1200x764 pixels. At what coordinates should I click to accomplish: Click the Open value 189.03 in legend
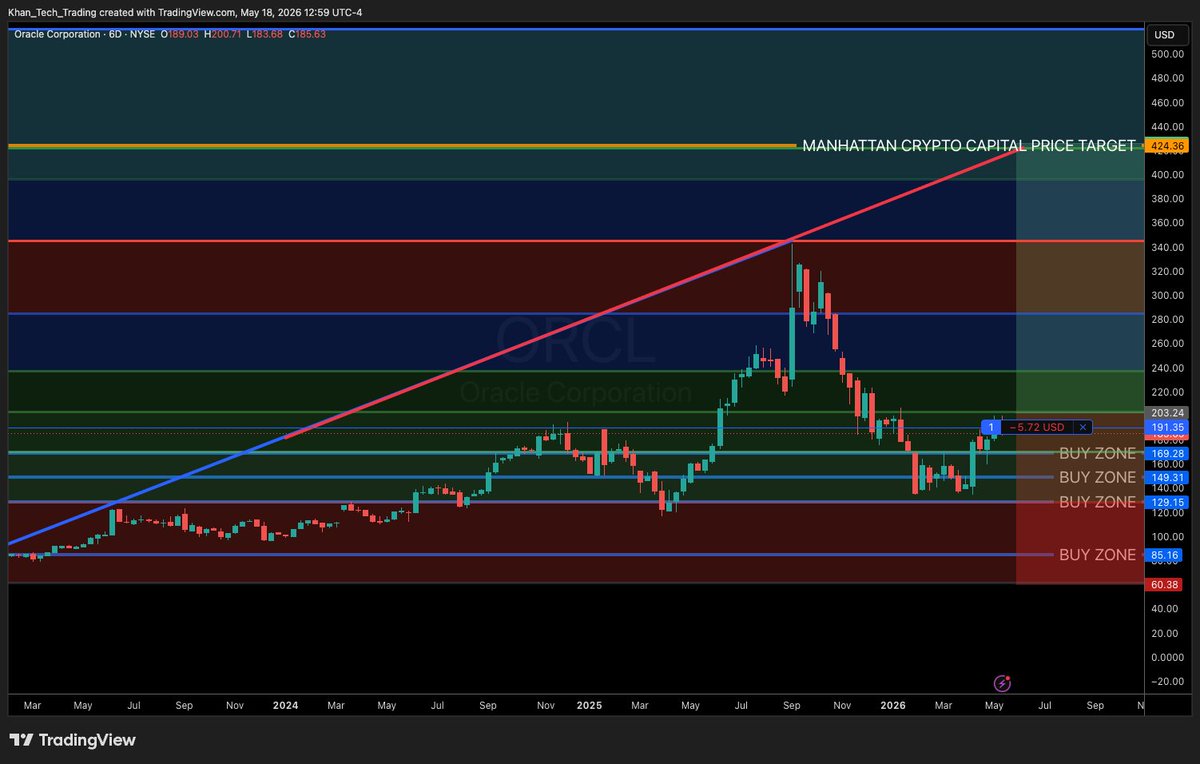tap(184, 34)
